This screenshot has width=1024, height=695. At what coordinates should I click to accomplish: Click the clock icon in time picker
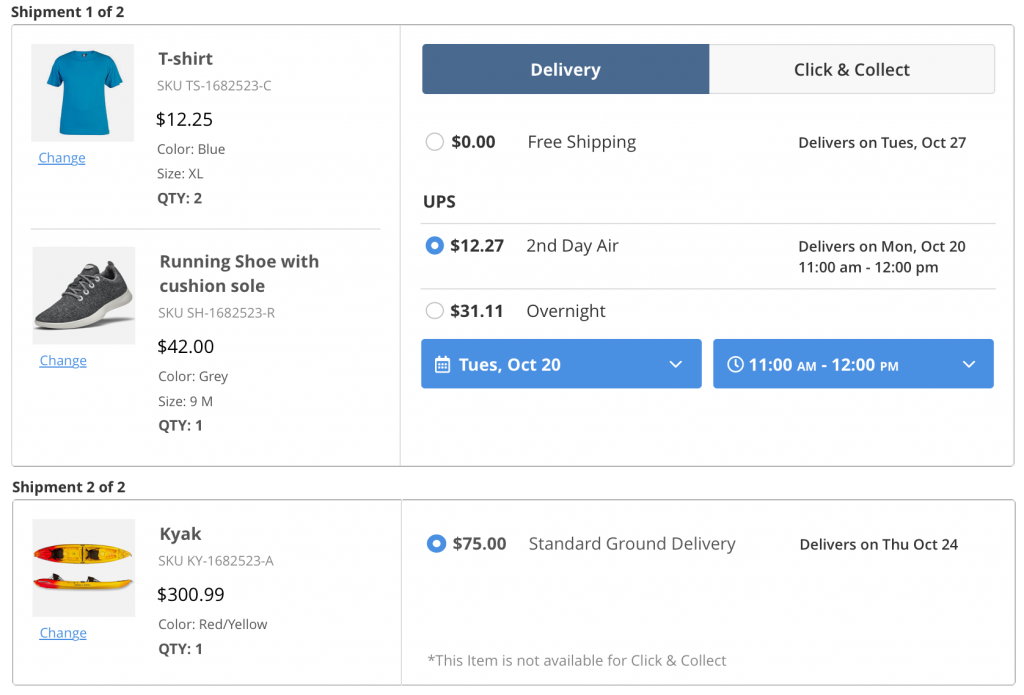tap(735, 365)
